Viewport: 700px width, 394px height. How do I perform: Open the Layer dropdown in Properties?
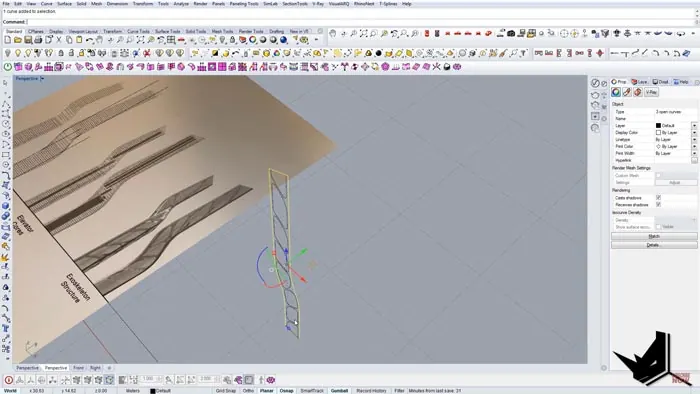(694, 126)
